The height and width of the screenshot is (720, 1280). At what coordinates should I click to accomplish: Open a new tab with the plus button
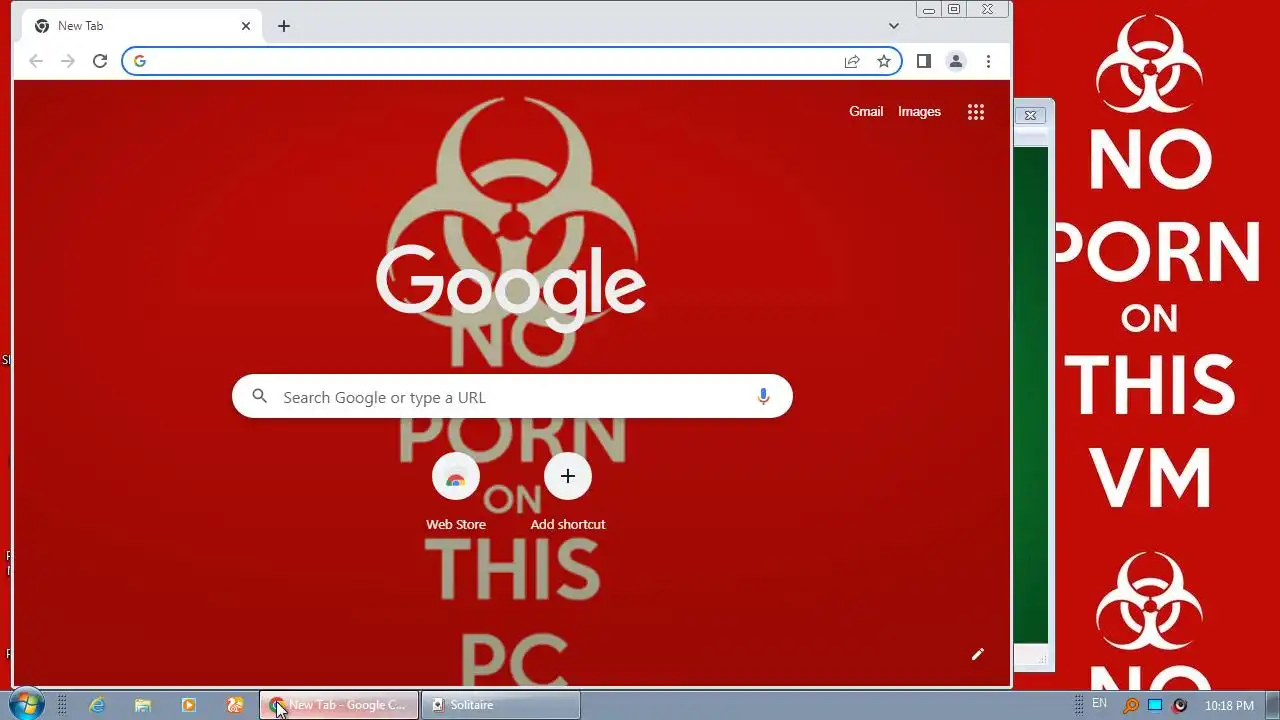coord(284,26)
